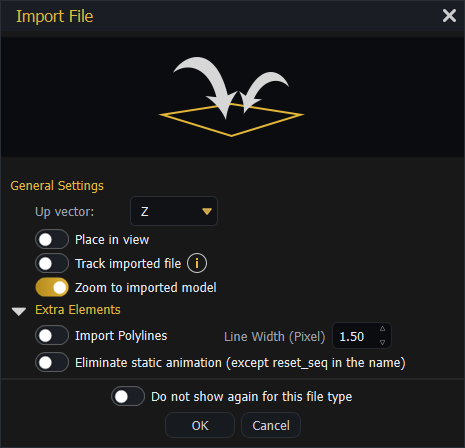465x448 pixels.
Task: Enable the Place in view toggle
Action: [x=52, y=239]
